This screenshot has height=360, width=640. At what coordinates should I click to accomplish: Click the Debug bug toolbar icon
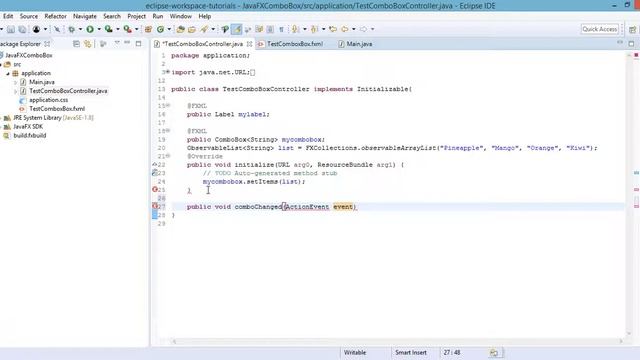click(71, 29)
